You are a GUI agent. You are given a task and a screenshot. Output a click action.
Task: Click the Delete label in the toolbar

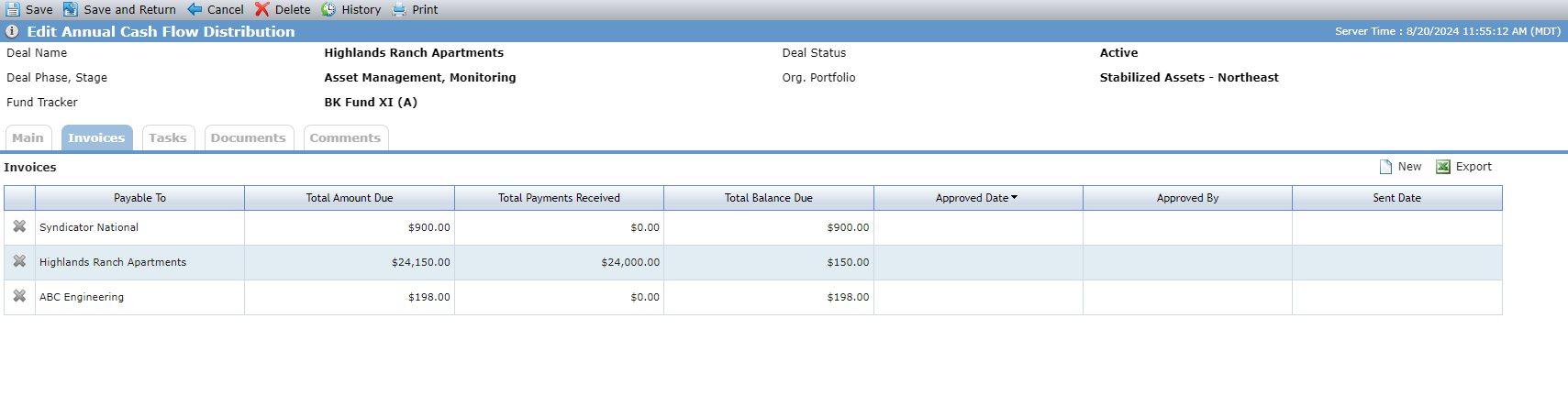coord(293,10)
